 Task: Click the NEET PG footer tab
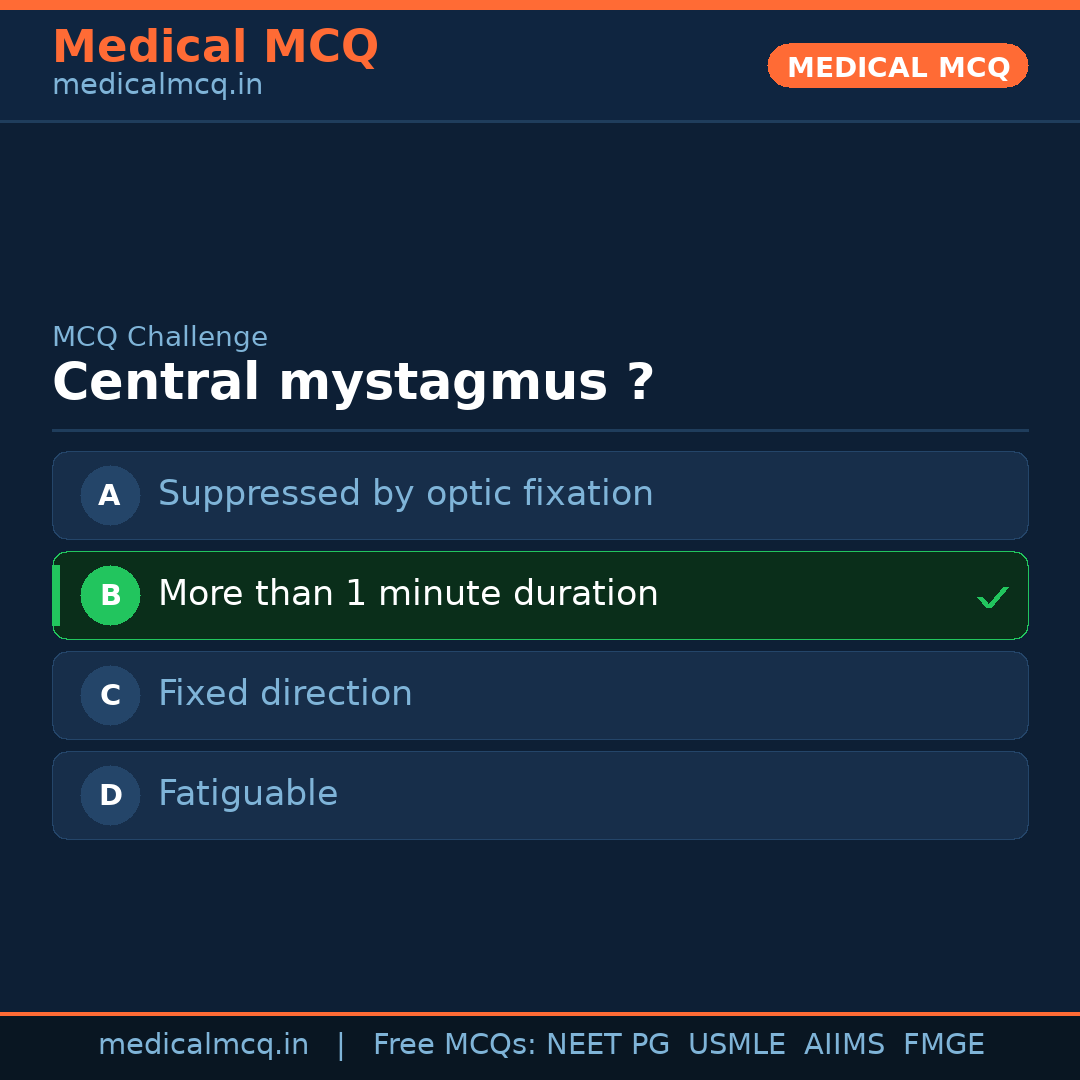coord(607,1044)
